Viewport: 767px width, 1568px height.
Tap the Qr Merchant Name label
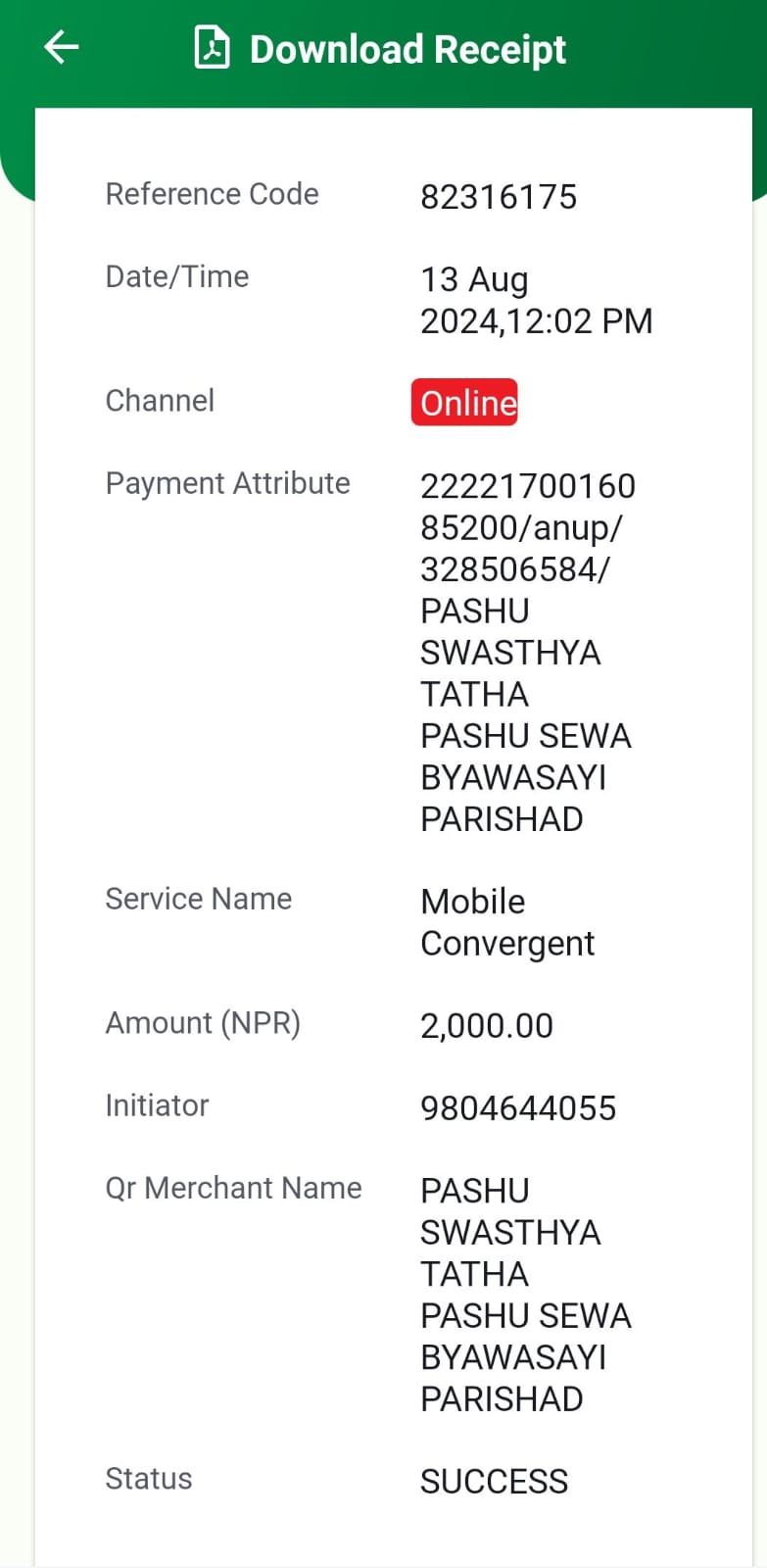tap(234, 1188)
